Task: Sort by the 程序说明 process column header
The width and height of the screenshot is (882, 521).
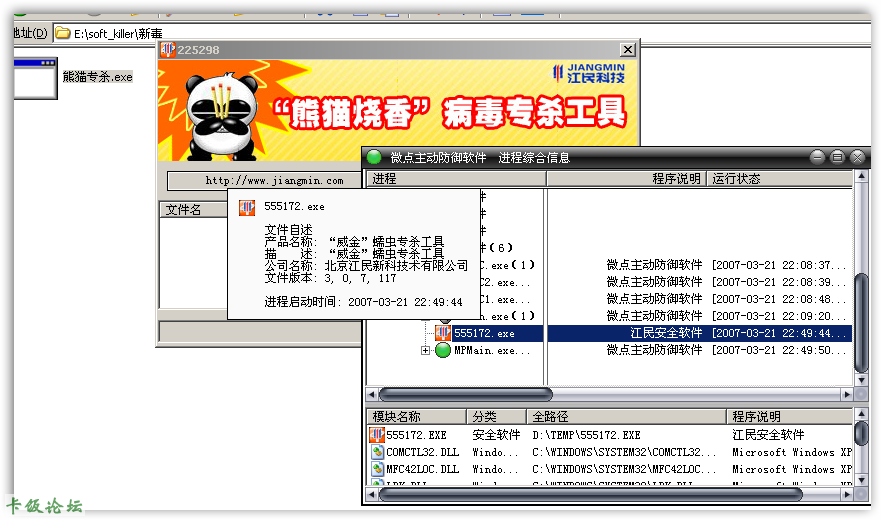Action: [x=627, y=179]
